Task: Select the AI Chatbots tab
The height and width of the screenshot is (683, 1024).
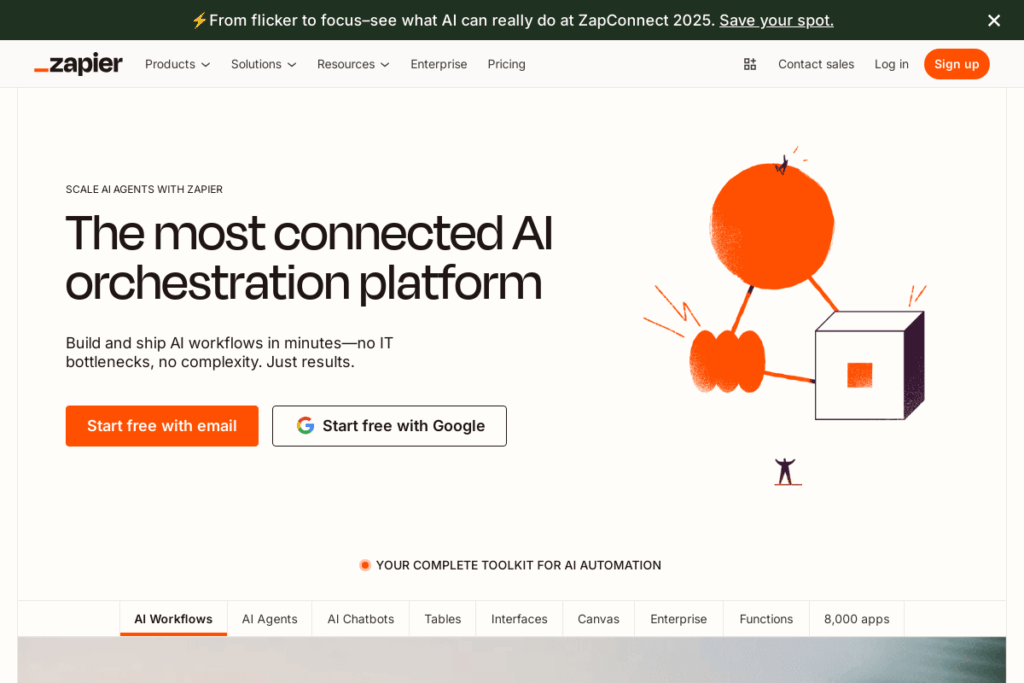Action: pos(360,618)
